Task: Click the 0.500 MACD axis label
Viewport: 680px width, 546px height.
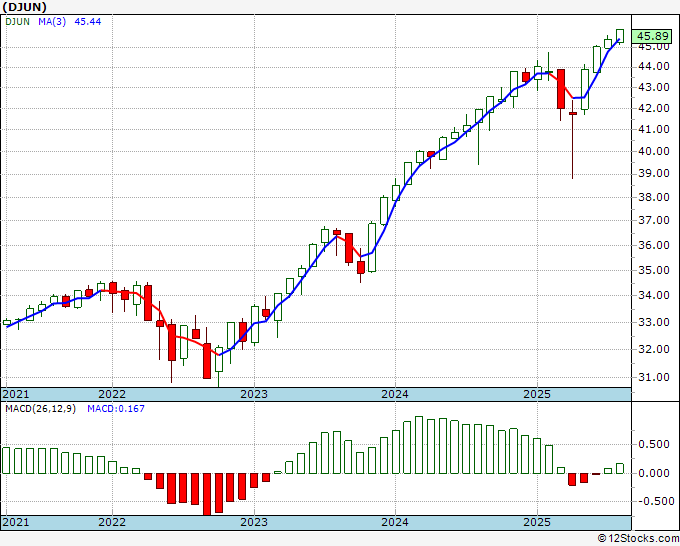Action: pos(654,445)
